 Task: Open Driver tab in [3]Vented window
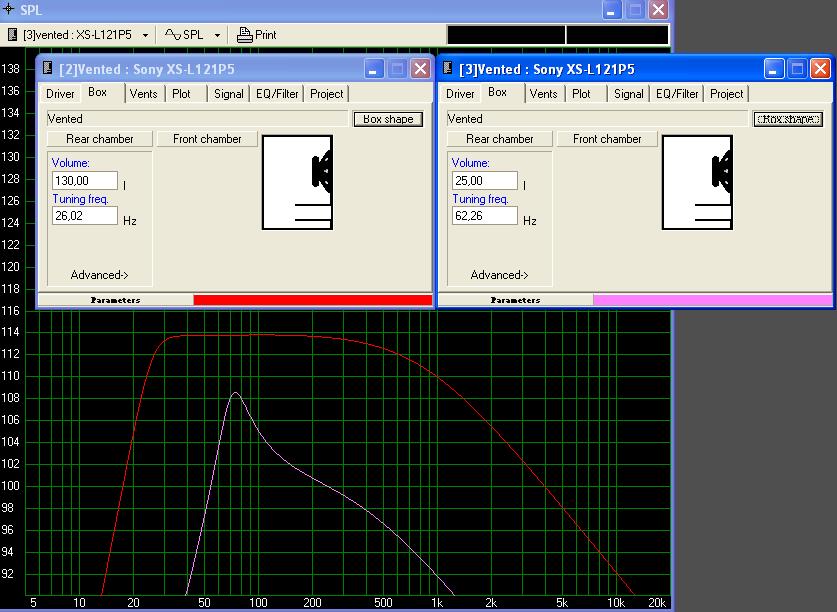460,94
